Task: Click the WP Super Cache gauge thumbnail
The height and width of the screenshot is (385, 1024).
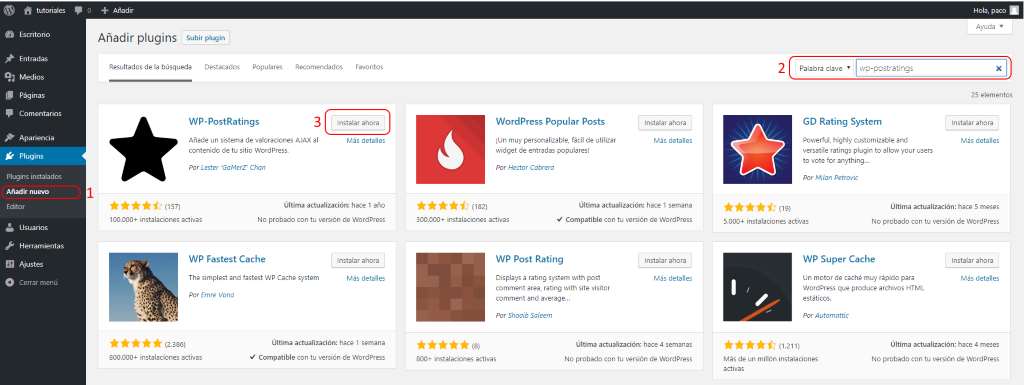Action: tap(758, 287)
